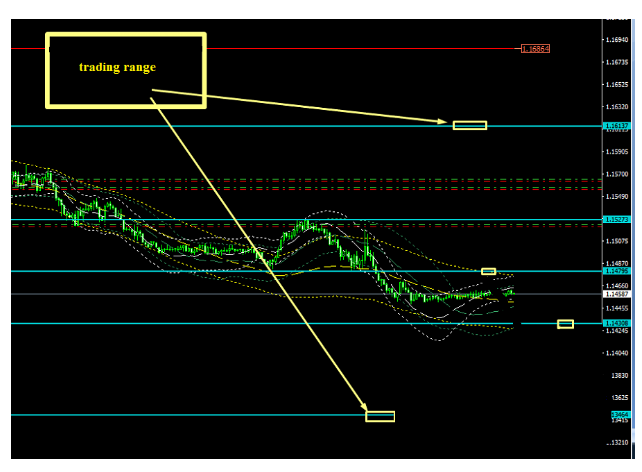
Task: Select the cyan 1.14795 price axis tag
Action: coord(618,271)
